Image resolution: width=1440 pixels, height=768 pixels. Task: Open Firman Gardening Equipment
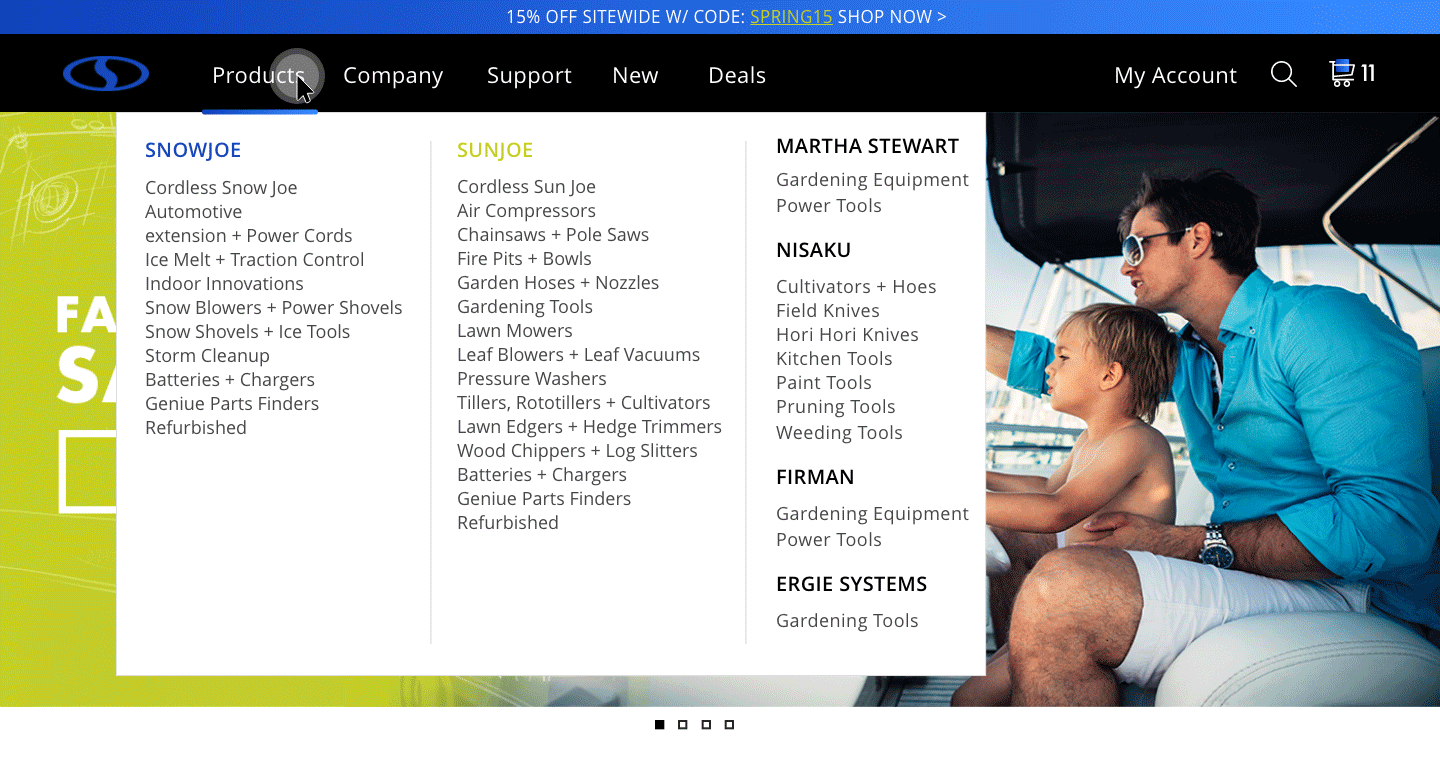(872, 514)
